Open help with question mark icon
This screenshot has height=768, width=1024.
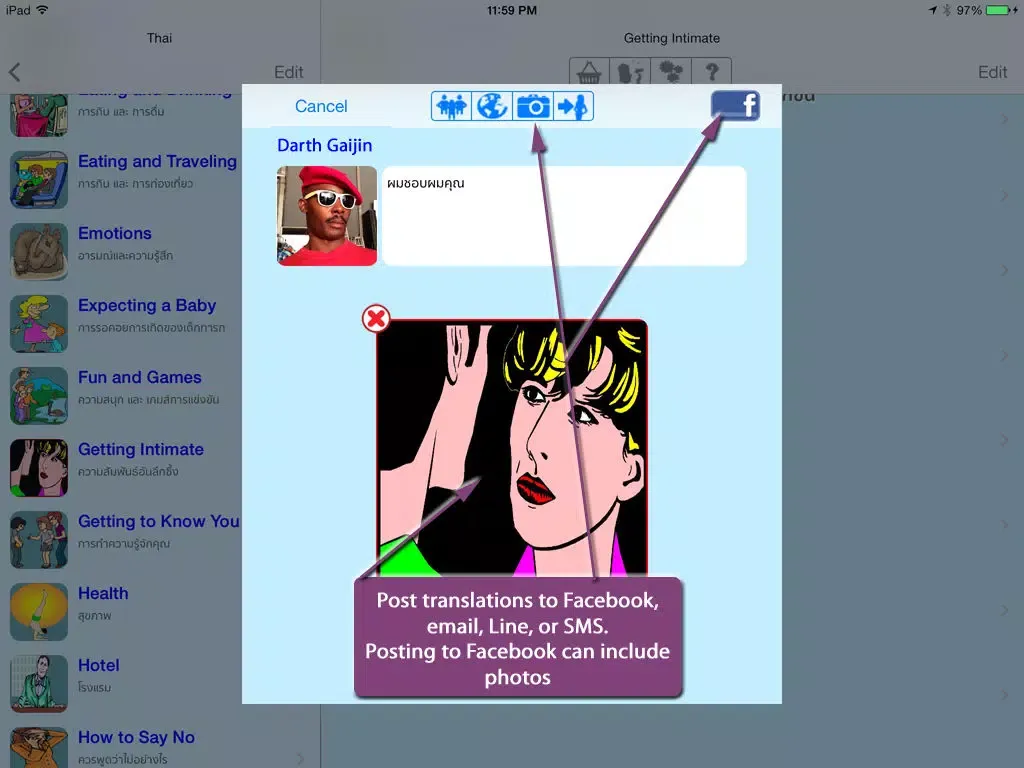[711, 71]
